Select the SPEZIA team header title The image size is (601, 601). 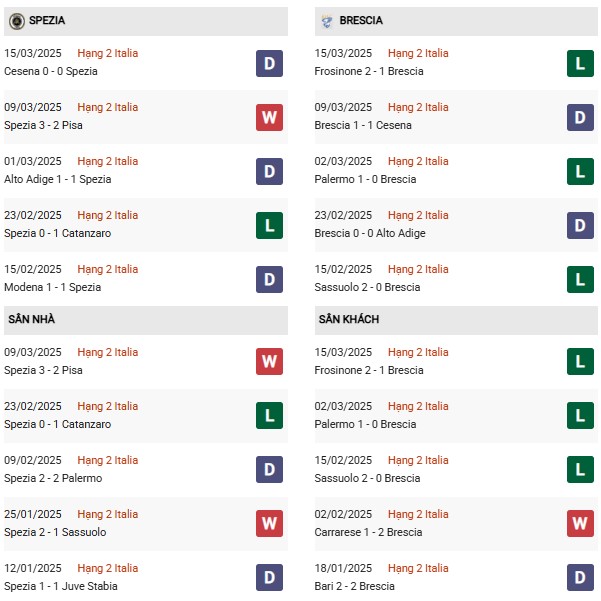pos(47,20)
